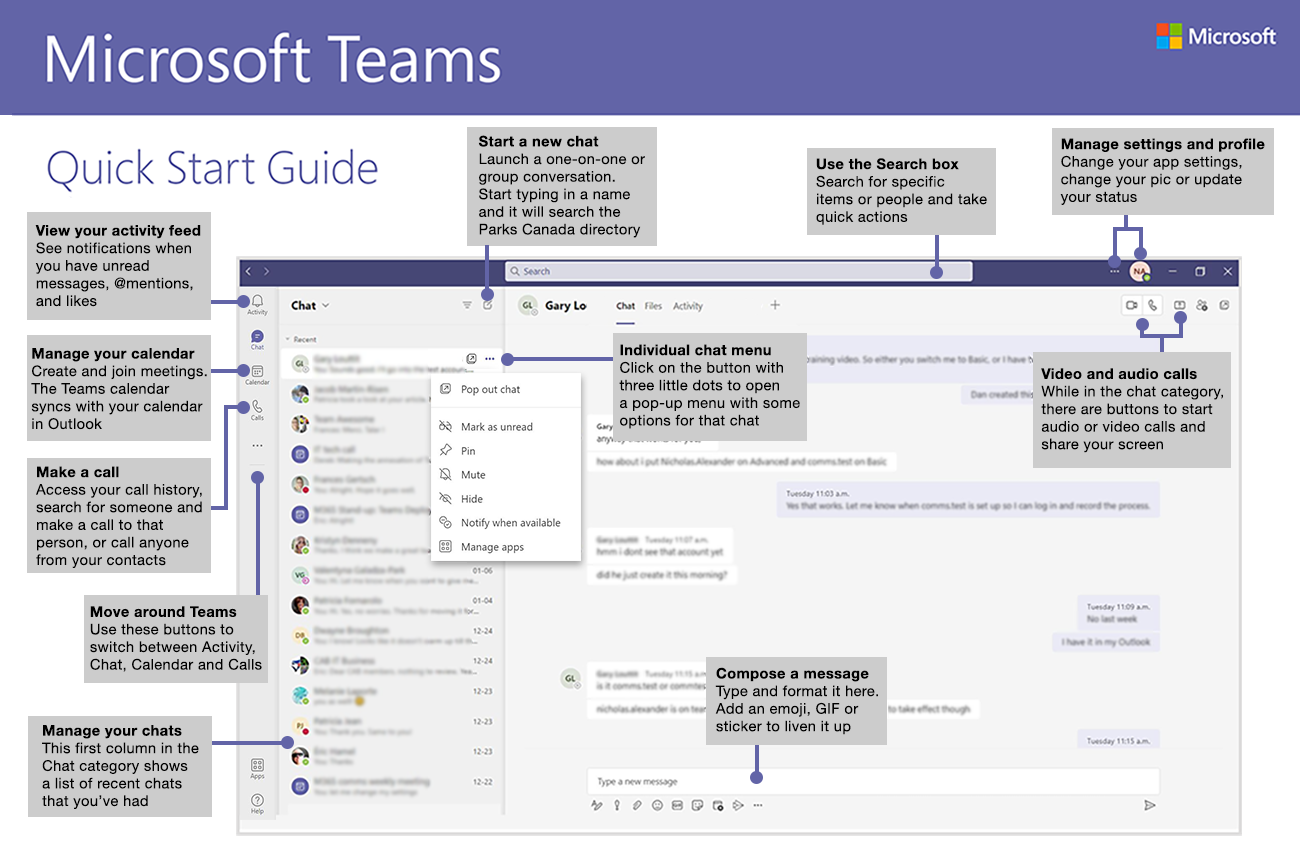Viewport: 1300px width, 861px height.
Task: Click the Type a new message field
Action: (x=873, y=781)
